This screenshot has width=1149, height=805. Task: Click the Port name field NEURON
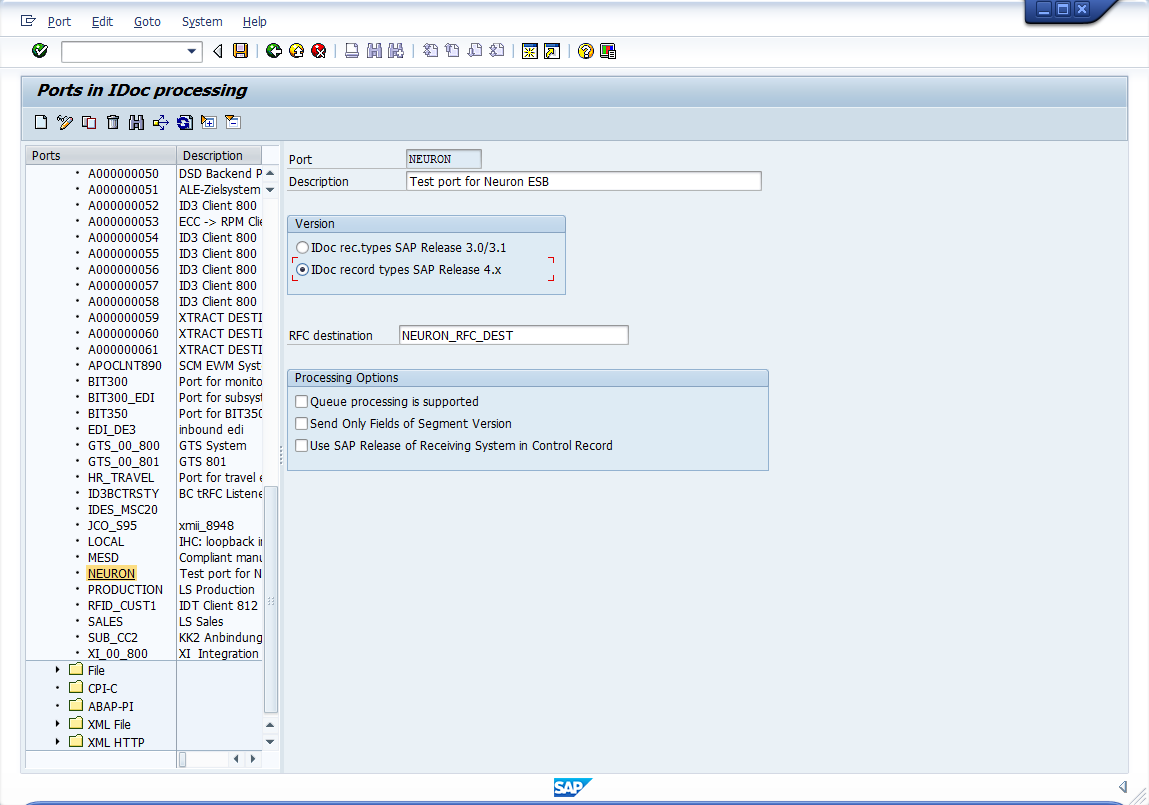tap(443, 159)
